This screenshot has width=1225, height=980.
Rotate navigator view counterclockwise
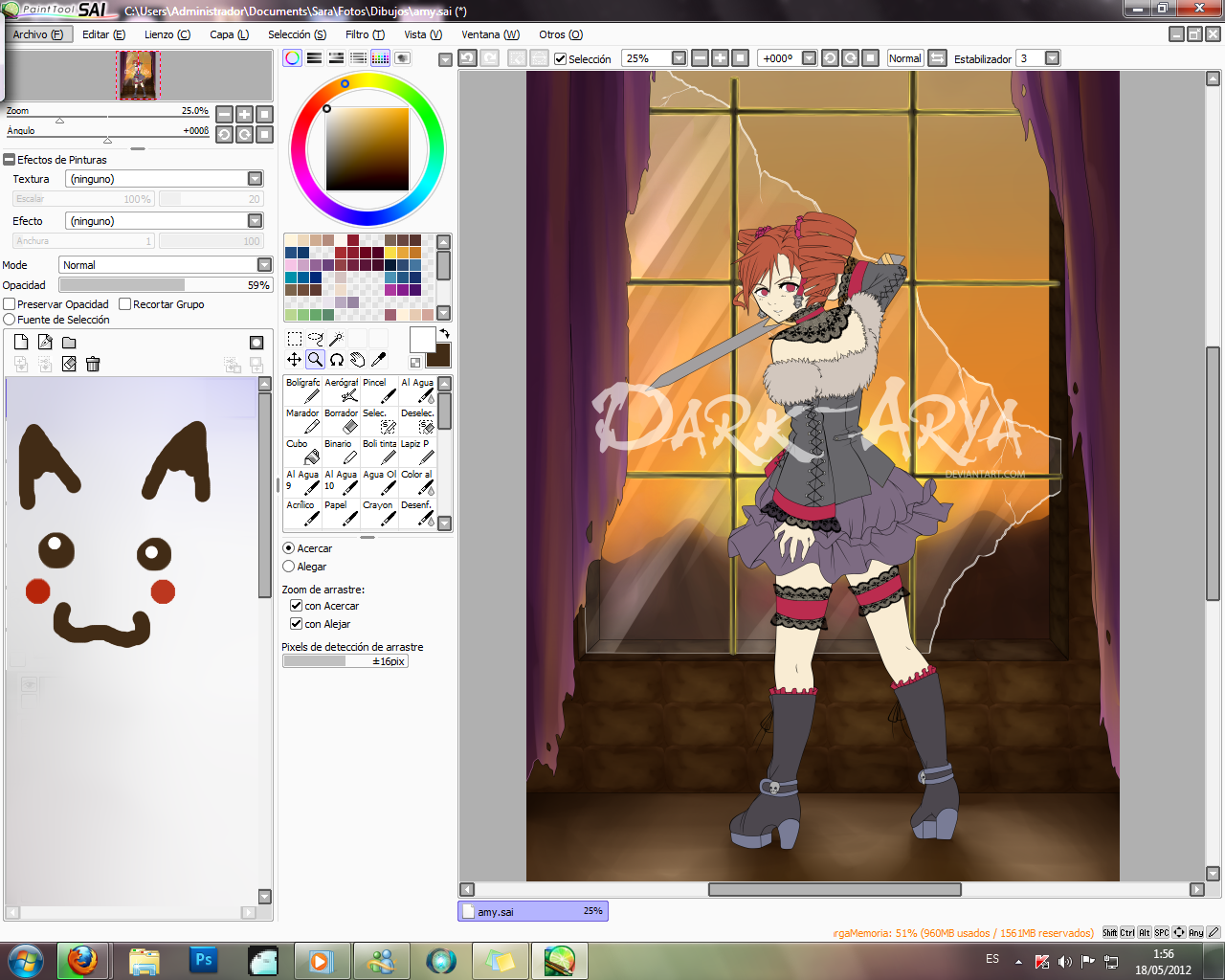pos(224,134)
